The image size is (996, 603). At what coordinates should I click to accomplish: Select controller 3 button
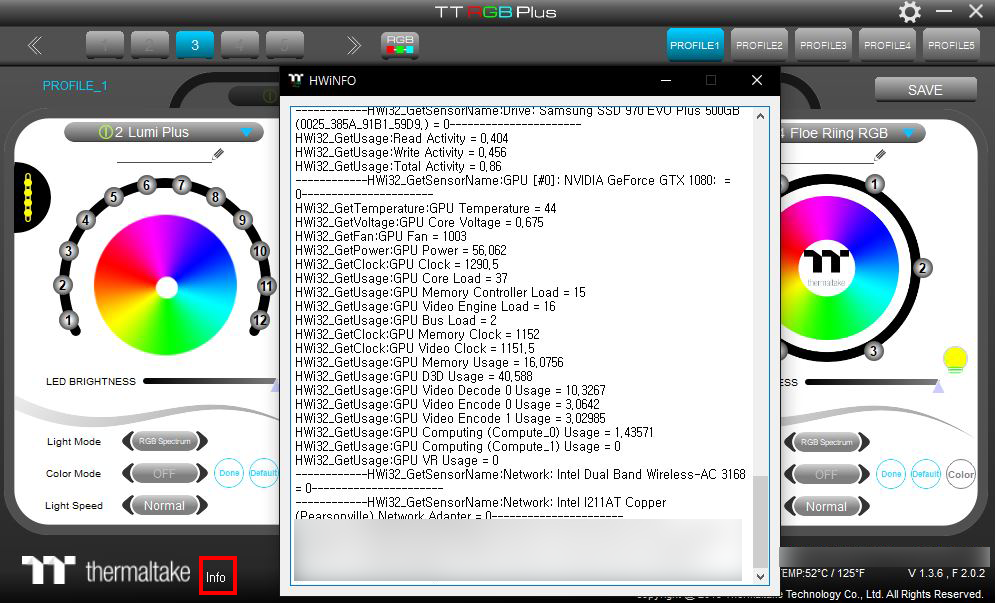tap(195, 45)
